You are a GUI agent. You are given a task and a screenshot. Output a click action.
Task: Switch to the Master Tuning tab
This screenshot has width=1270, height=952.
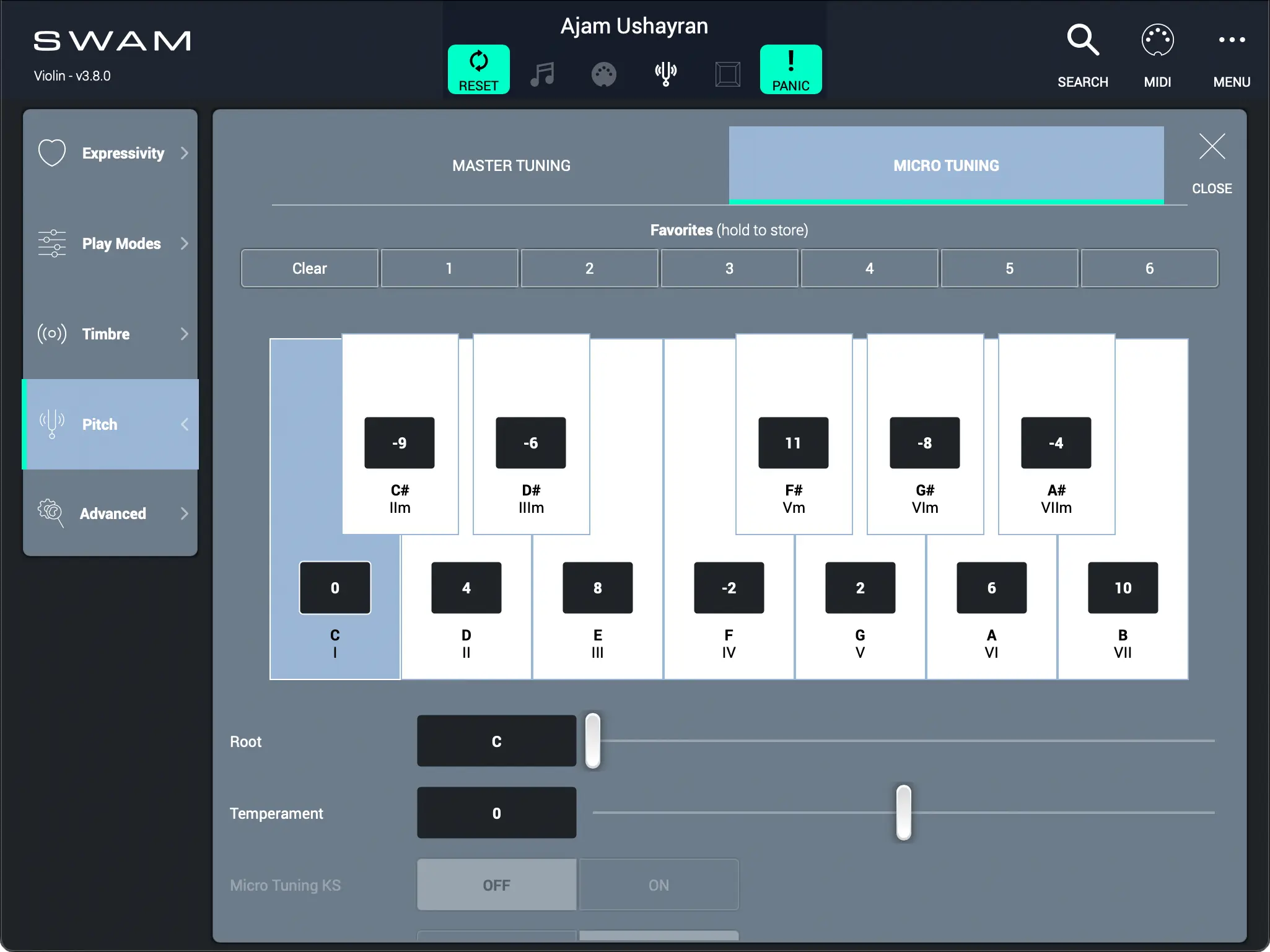coord(510,165)
